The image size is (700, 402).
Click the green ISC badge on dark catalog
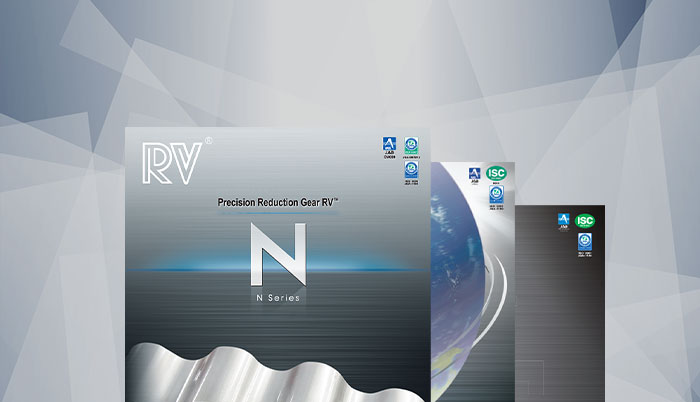tap(585, 220)
